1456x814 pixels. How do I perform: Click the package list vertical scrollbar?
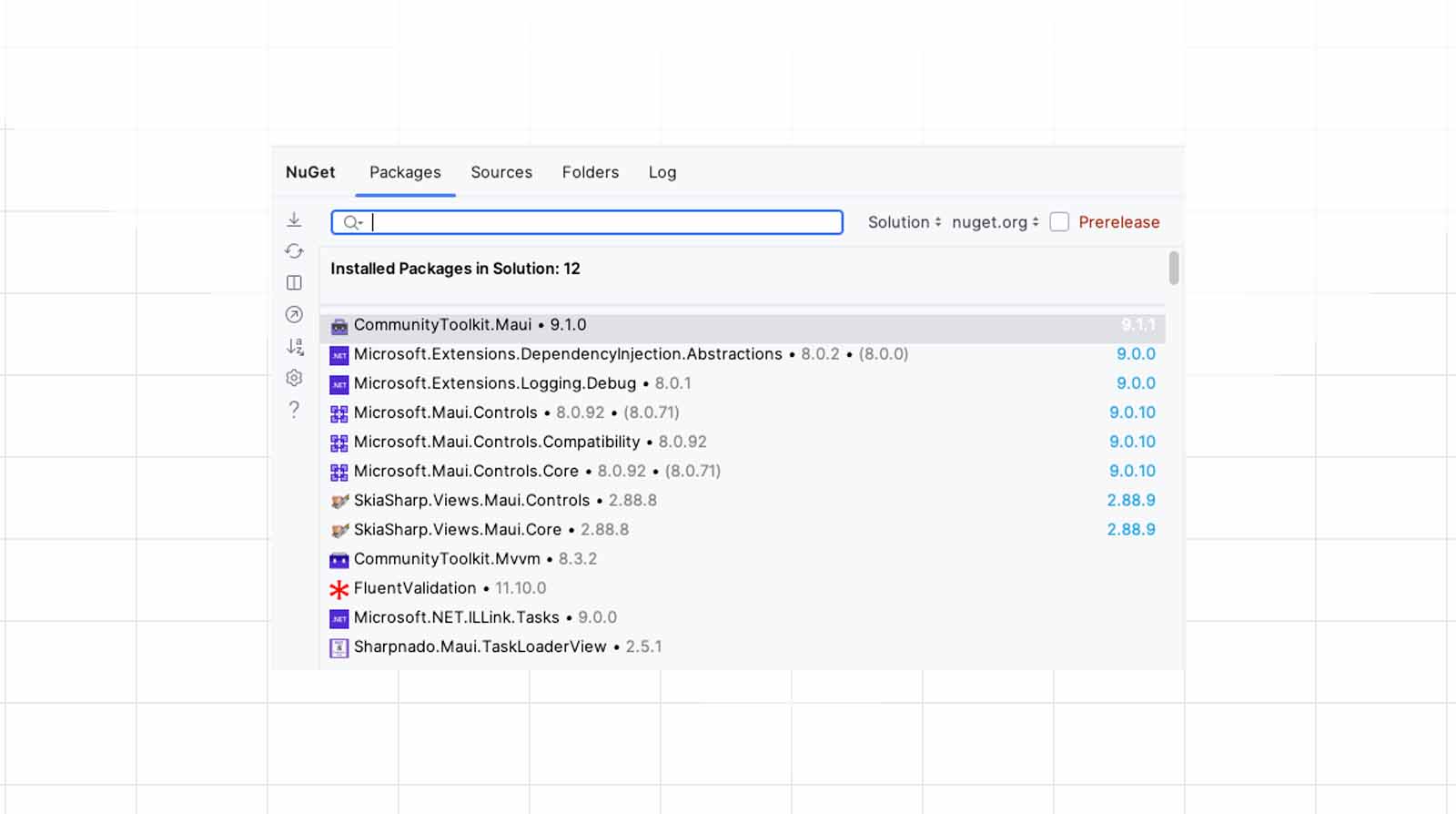[x=1174, y=268]
